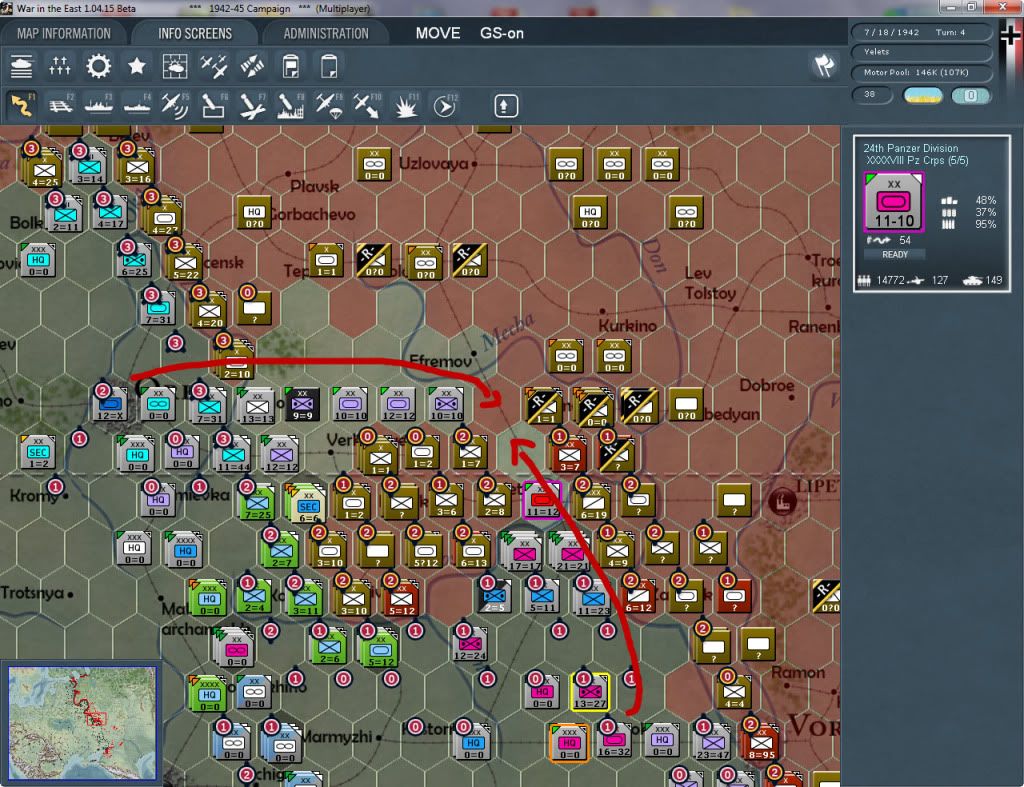Select the F6 bomb unit mode
The height and width of the screenshot is (787, 1024).
click(214, 106)
